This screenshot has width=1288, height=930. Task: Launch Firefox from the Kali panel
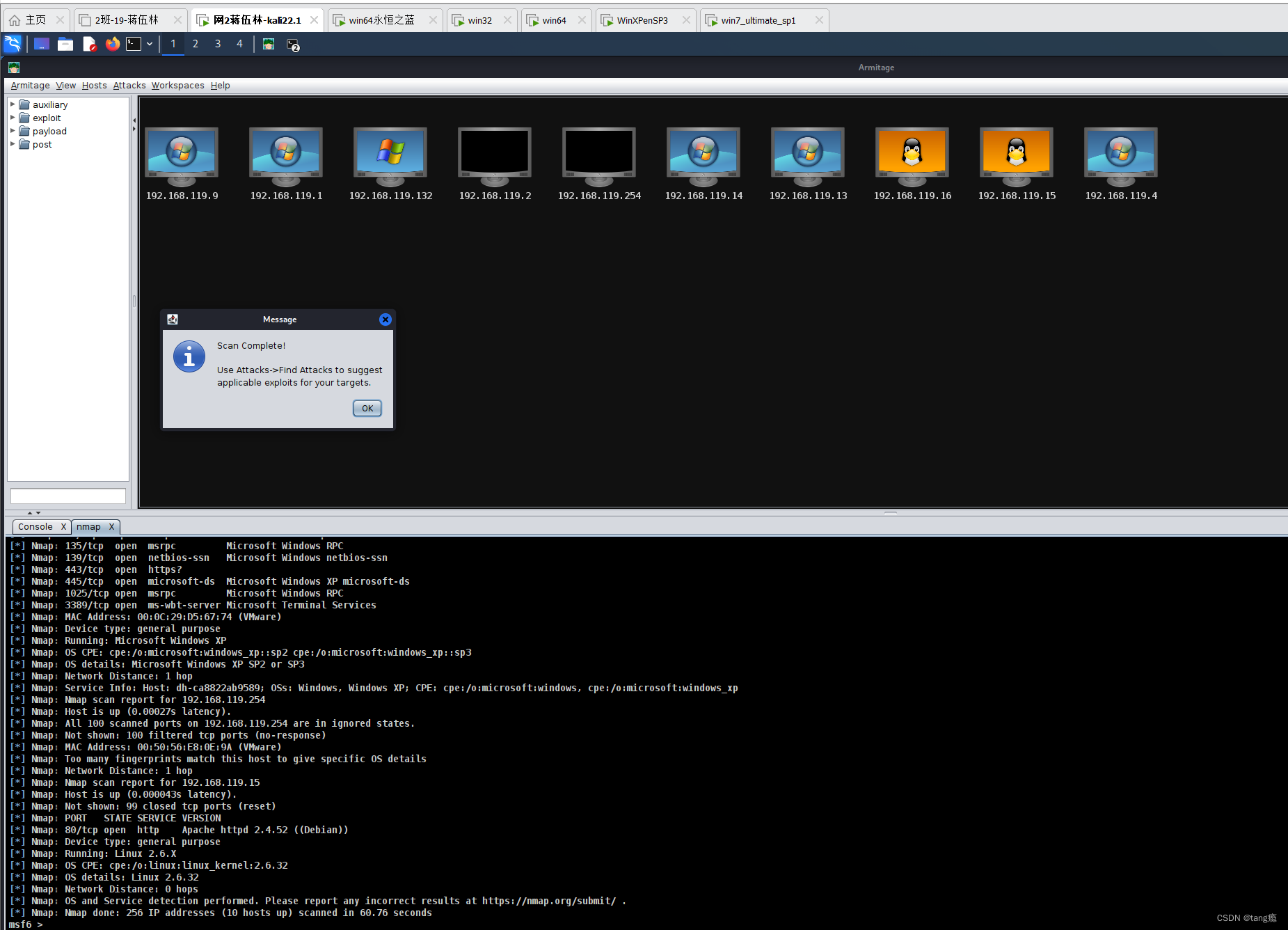(112, 44)
